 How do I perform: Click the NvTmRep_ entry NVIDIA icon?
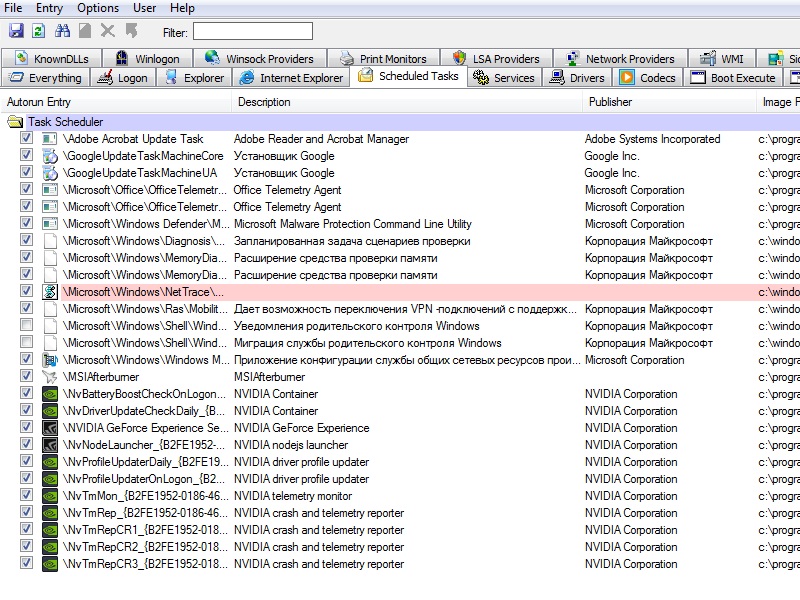tap(49, 513)
